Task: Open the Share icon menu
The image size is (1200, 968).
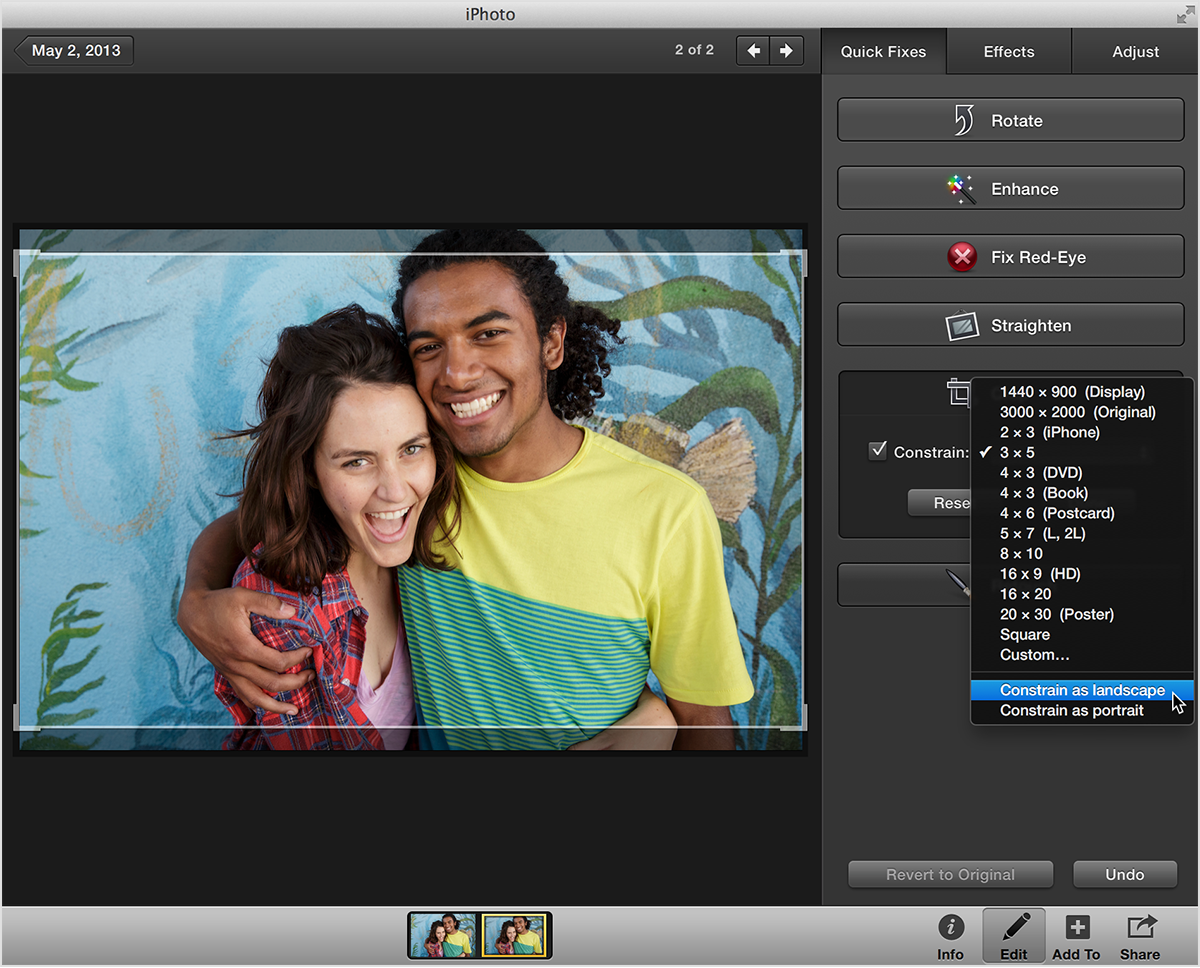Action: coord(1140,927)
